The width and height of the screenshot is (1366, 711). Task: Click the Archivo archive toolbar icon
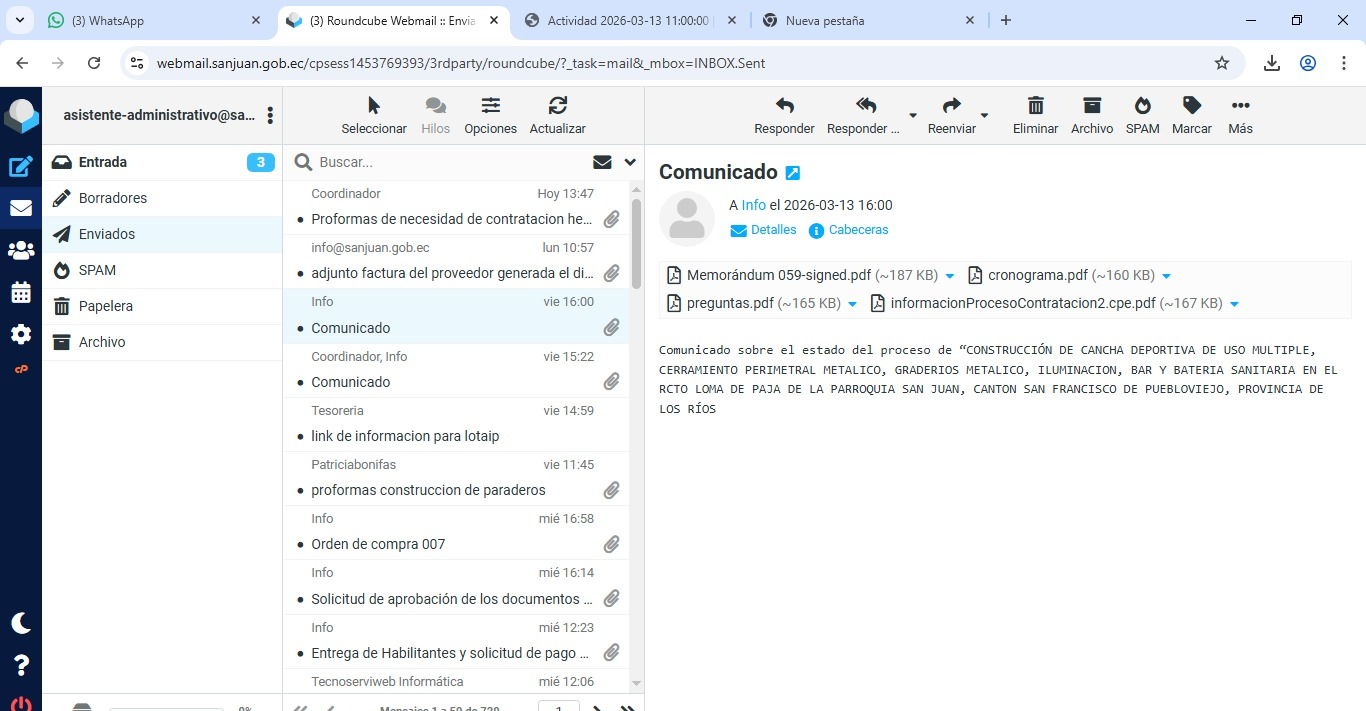point(1091,115)
